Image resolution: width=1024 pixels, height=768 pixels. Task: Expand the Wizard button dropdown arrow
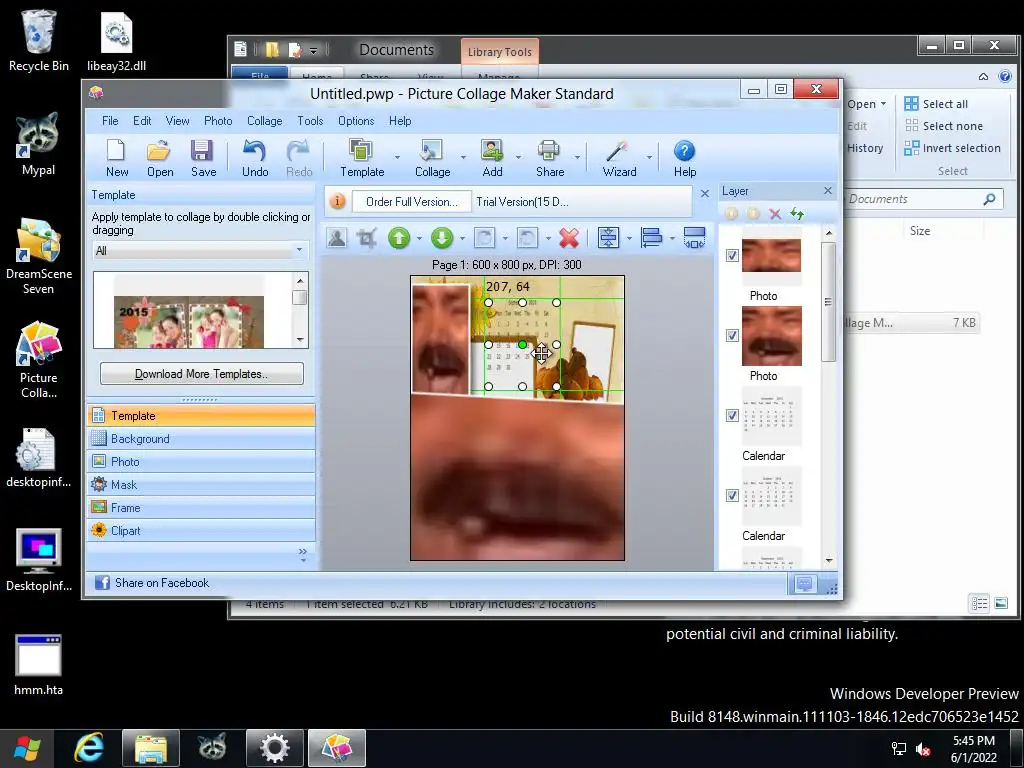coord(648,157)
